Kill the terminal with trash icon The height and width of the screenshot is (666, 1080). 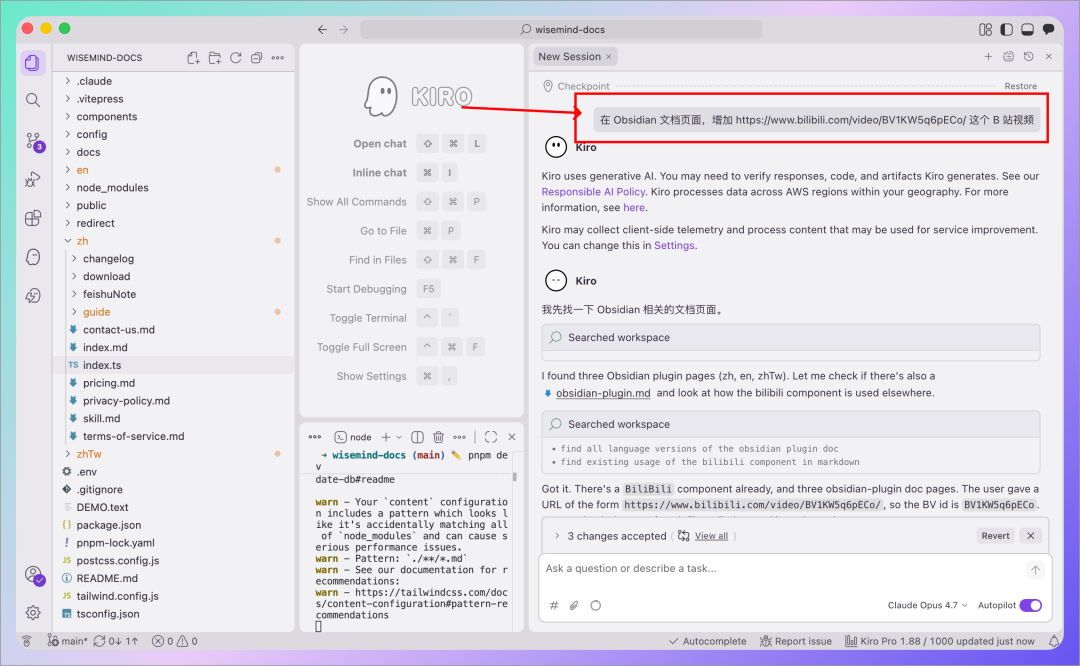point(438,437)
